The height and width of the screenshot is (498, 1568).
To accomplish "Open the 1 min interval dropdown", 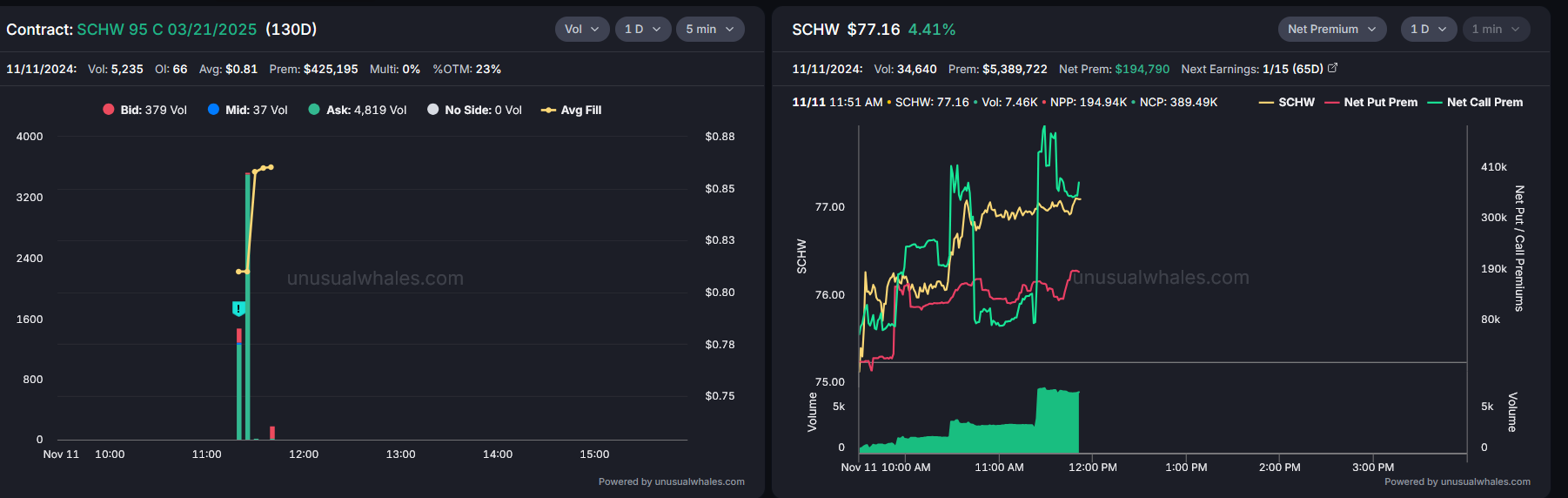I will 1496,29.
